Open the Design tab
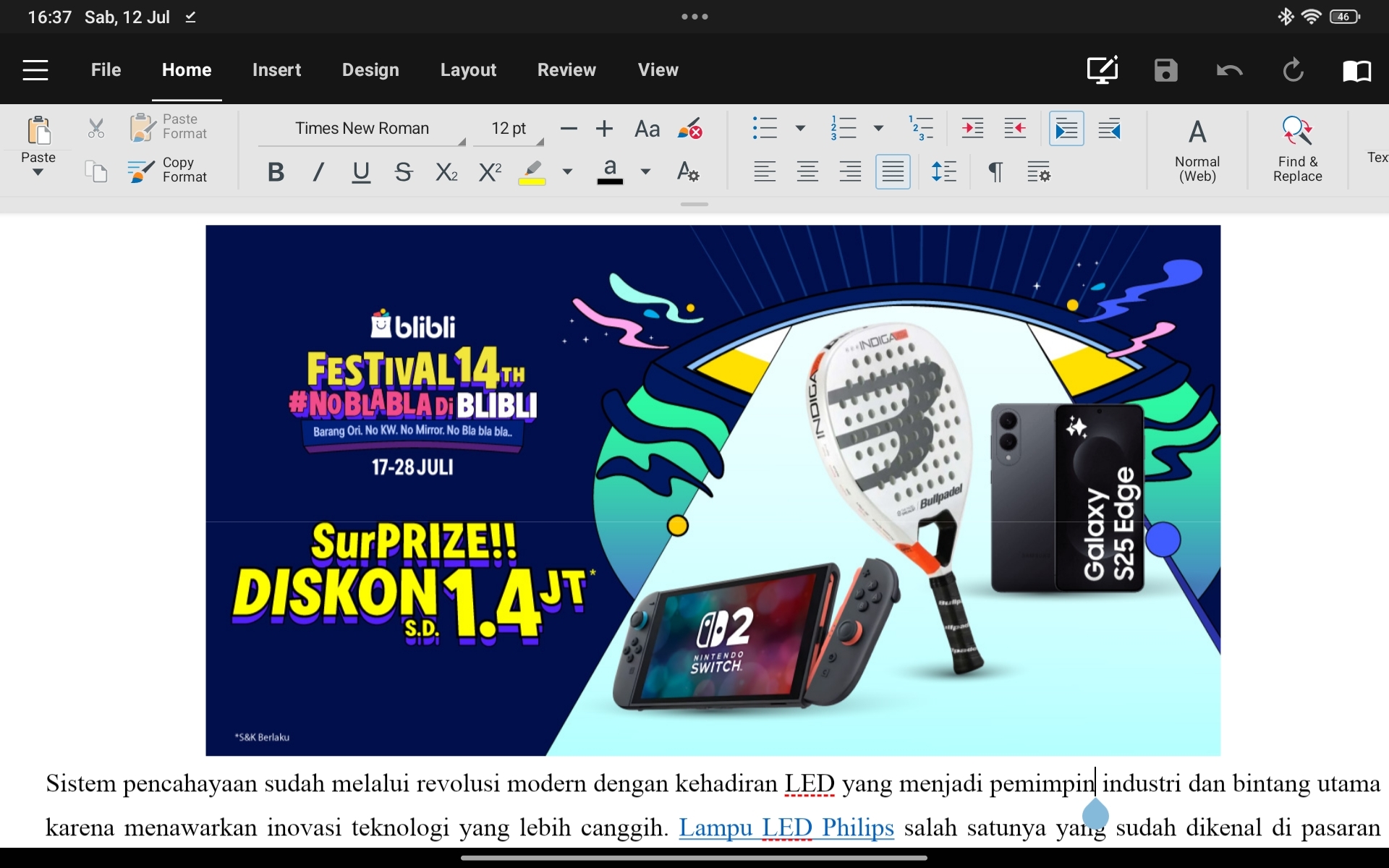Image resolution: width=1389 pixels, height=868 pixels. 370,70
